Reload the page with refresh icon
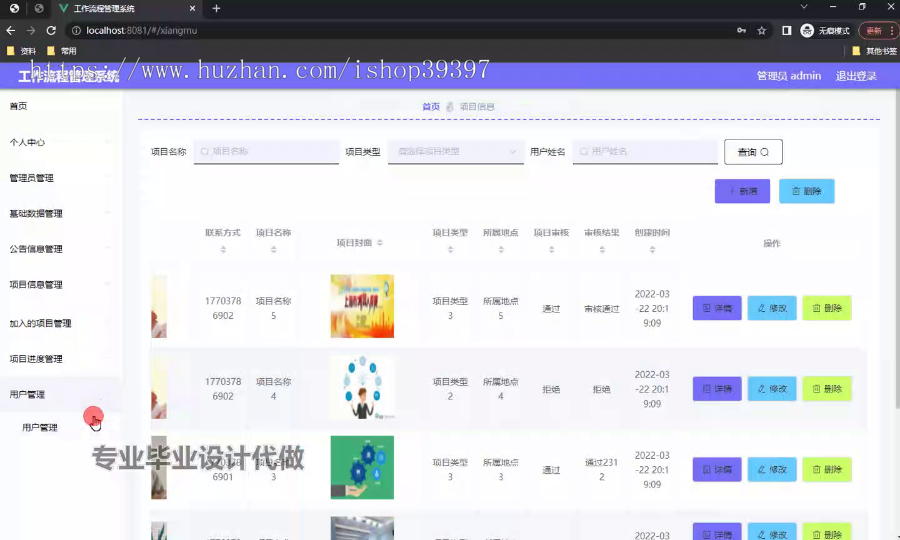The image size is (900, 540). click(x=51, y=30)
